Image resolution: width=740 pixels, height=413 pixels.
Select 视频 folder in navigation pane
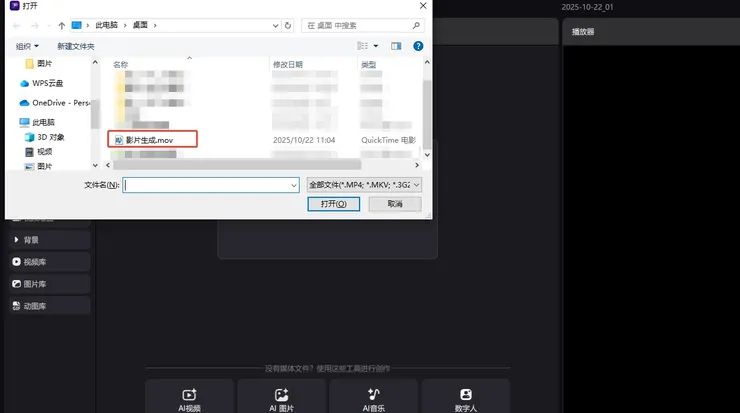(x=38, y=152)
